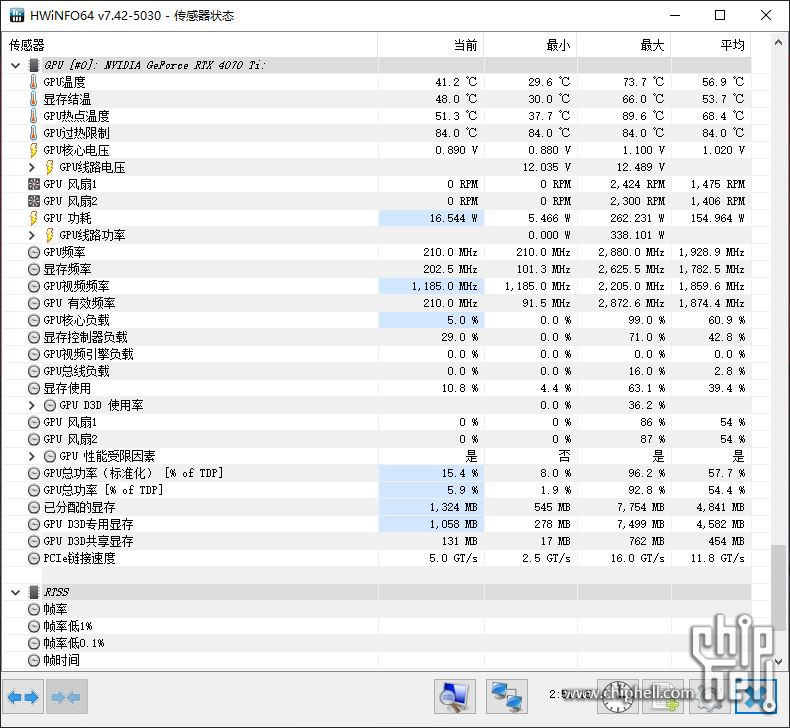Click the gauge icon beside GPU核心负载
Image resolution: width=790 pixels, height=728 pixels.
[33, 320]
